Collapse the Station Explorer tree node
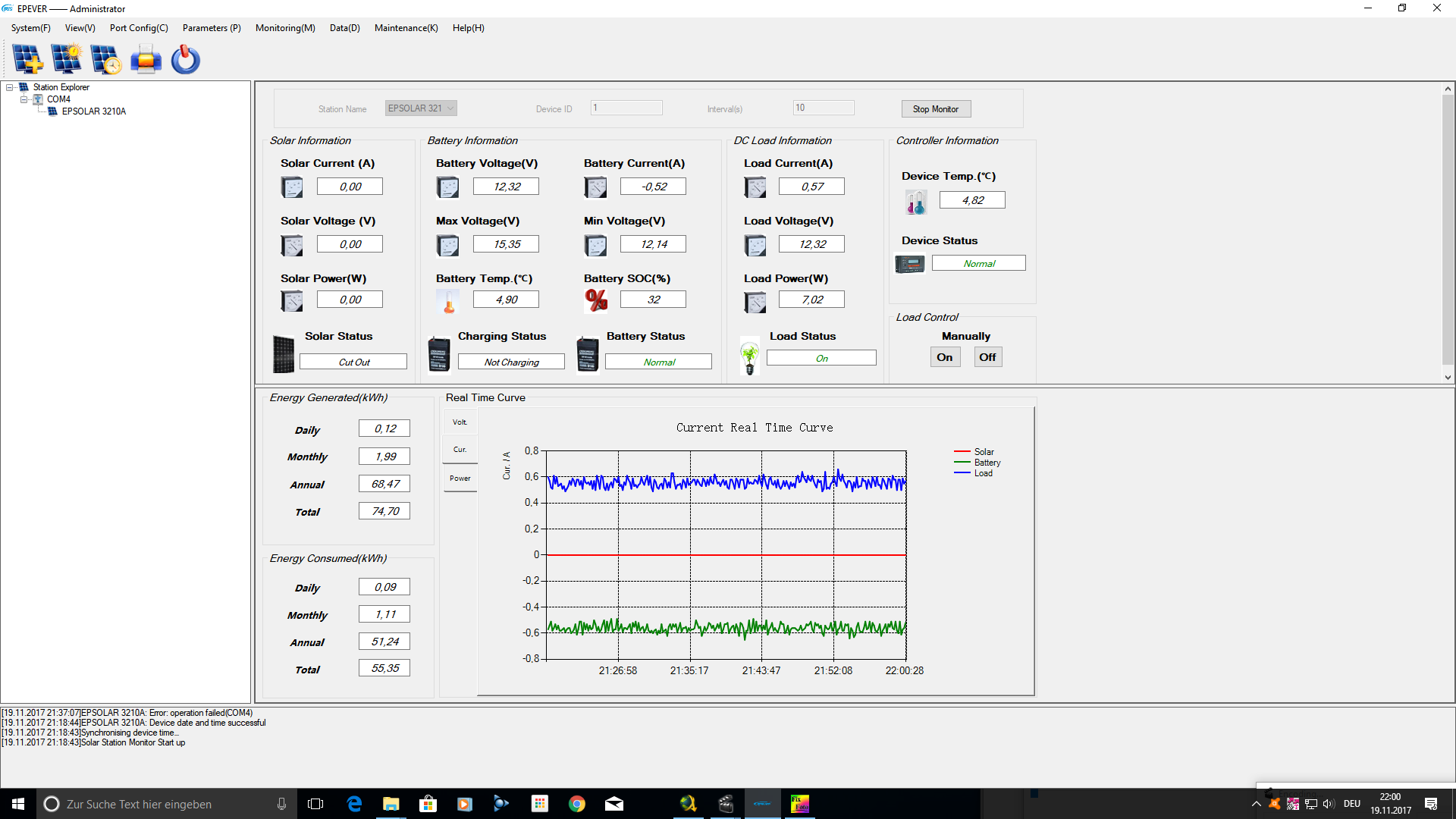This screenshot has height=819, width=1456. [x=10, y=87]
